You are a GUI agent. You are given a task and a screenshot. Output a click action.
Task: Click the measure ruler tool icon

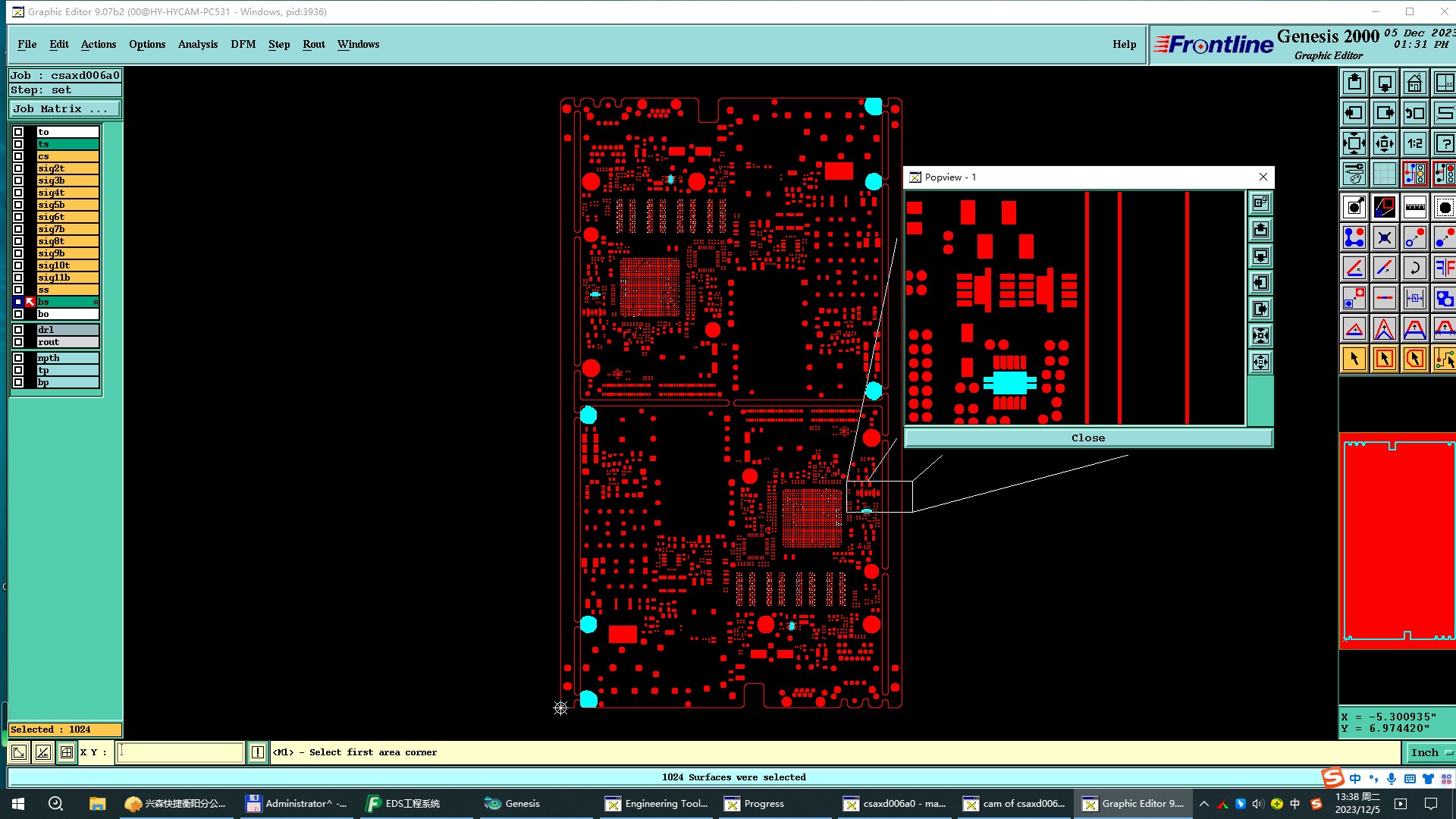tap(1414, 207)
